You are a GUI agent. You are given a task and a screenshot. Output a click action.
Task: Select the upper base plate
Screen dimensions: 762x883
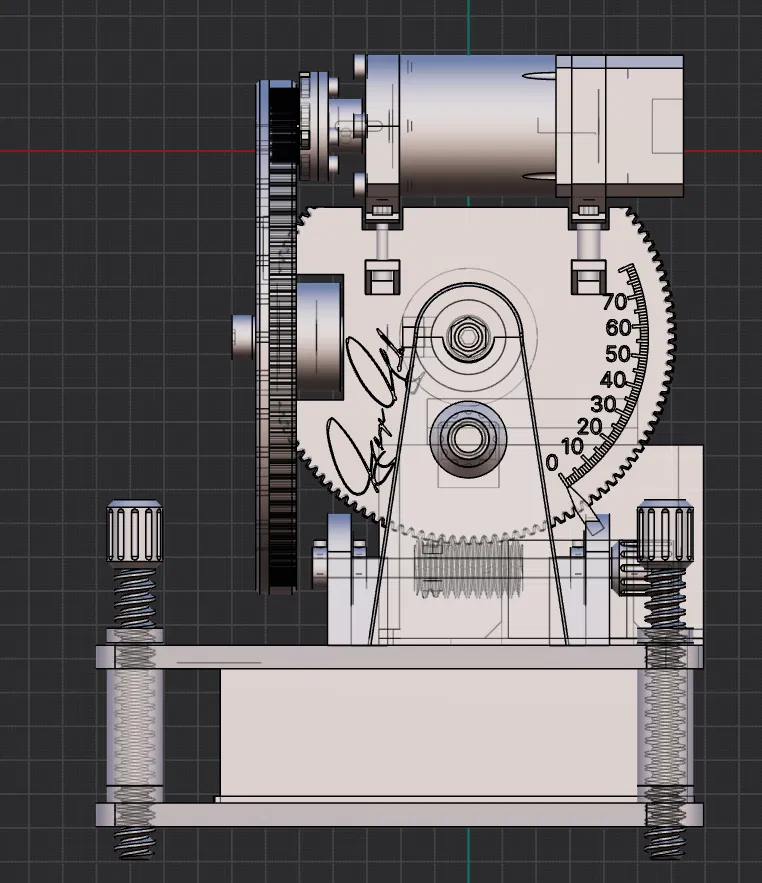399,657
